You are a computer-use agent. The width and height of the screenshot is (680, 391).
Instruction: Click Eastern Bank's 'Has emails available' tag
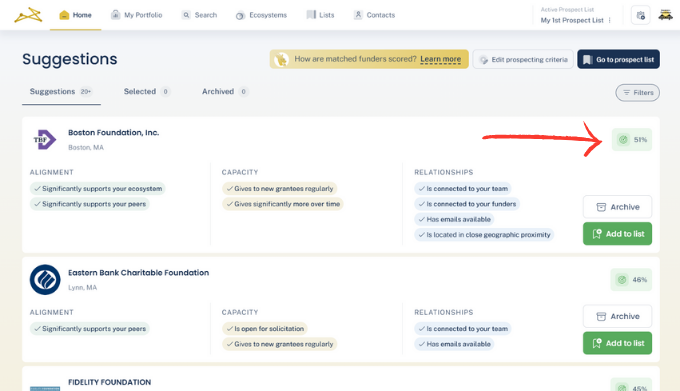coord(454,344)
